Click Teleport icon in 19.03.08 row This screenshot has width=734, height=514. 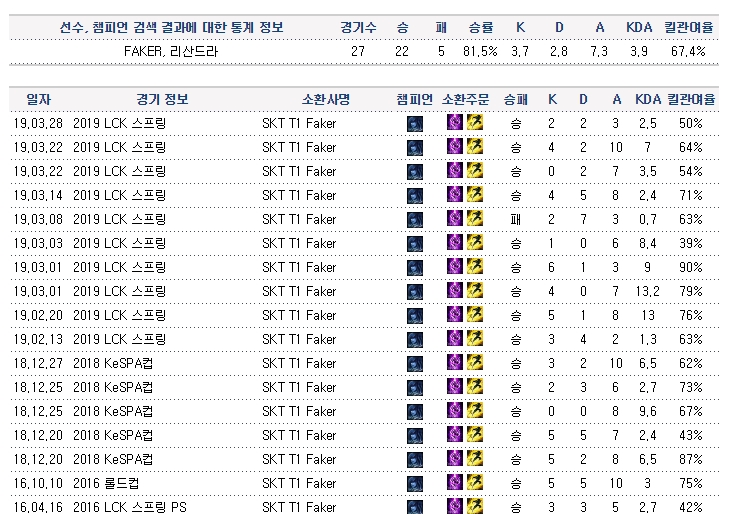(x=455, y=218)
